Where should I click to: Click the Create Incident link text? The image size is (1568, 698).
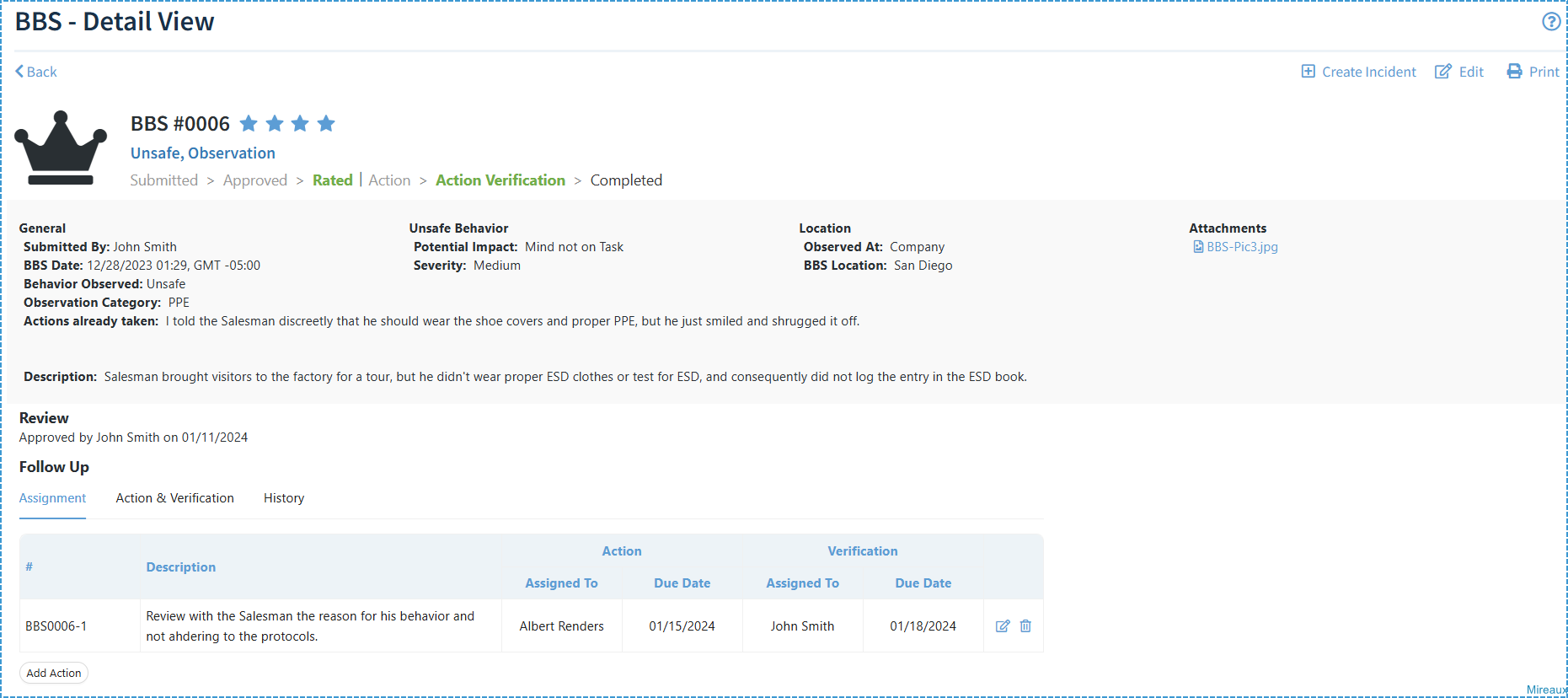tap(1369, 72)
